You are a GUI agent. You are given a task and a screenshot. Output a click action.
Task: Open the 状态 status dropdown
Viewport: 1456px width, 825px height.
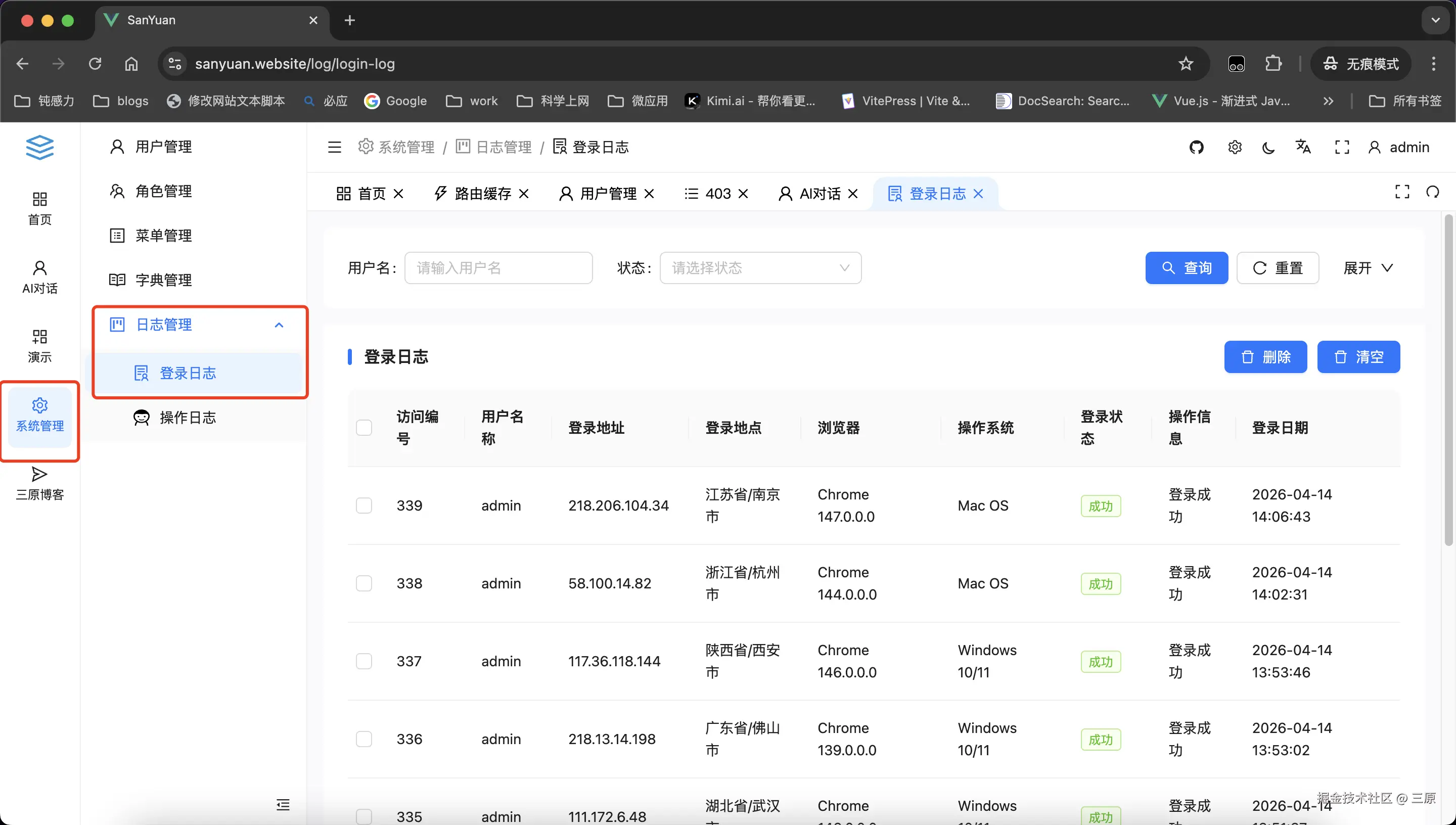(760, 268)
